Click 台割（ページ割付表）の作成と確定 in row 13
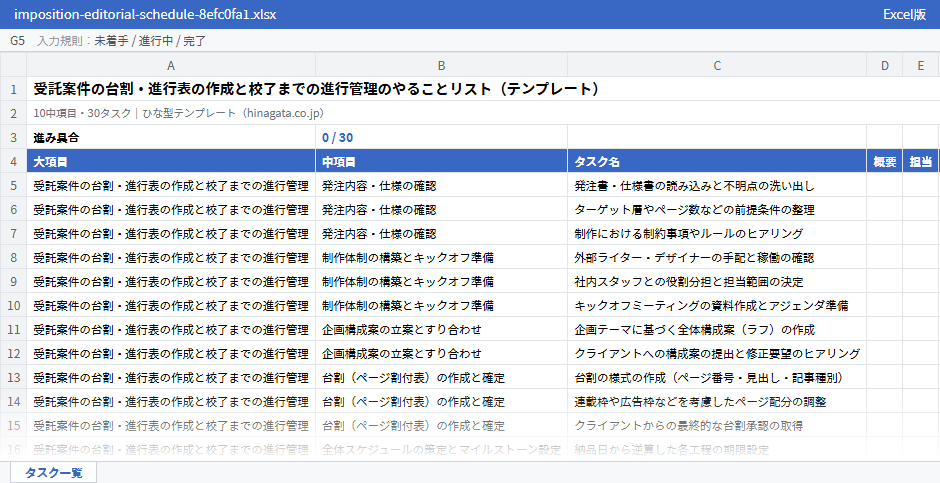Viewport: 940px width, 483px height. [441, 378]
